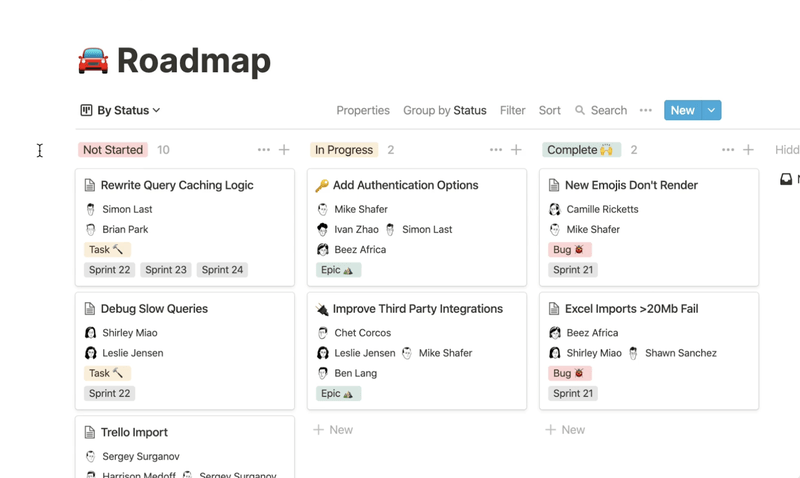Image resolution: width=800 pixels, height=478 pixels.
Task: Expand the arrow dropdown next to New
Action: pyautogui.click(x=711, y=110)
